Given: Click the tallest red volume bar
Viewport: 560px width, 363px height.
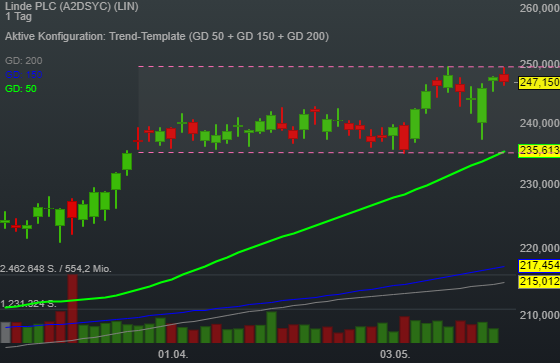Looking at the screenshot, I should tap(72, 309).
